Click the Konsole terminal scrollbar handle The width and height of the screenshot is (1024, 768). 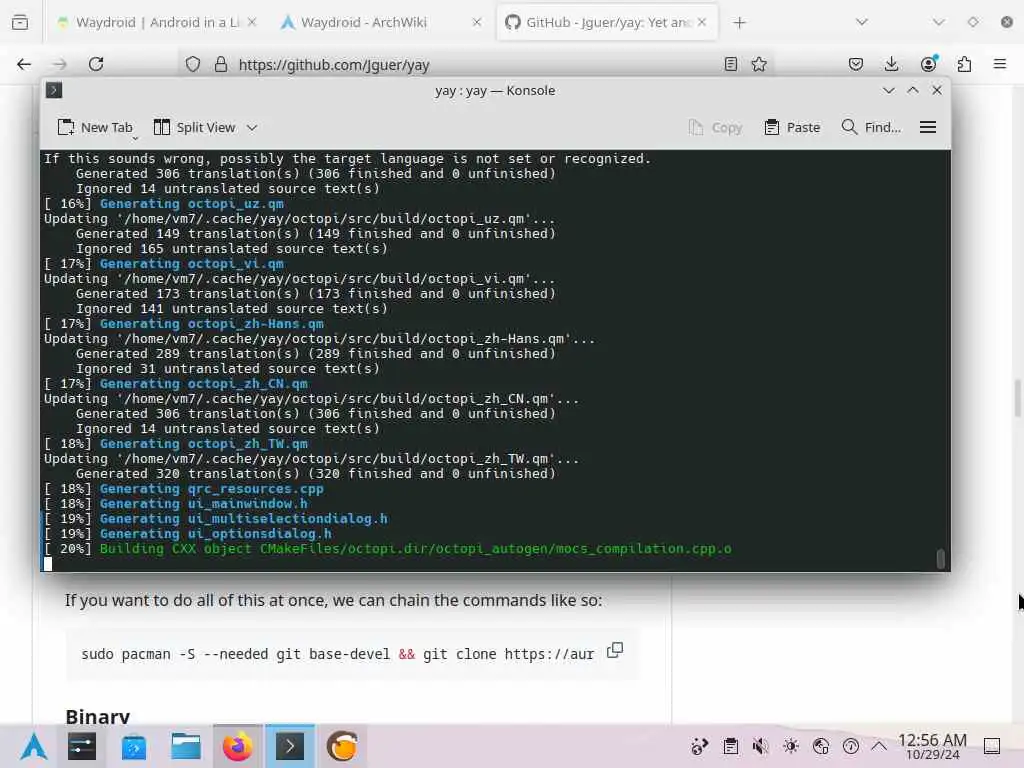tap(940, 559)
